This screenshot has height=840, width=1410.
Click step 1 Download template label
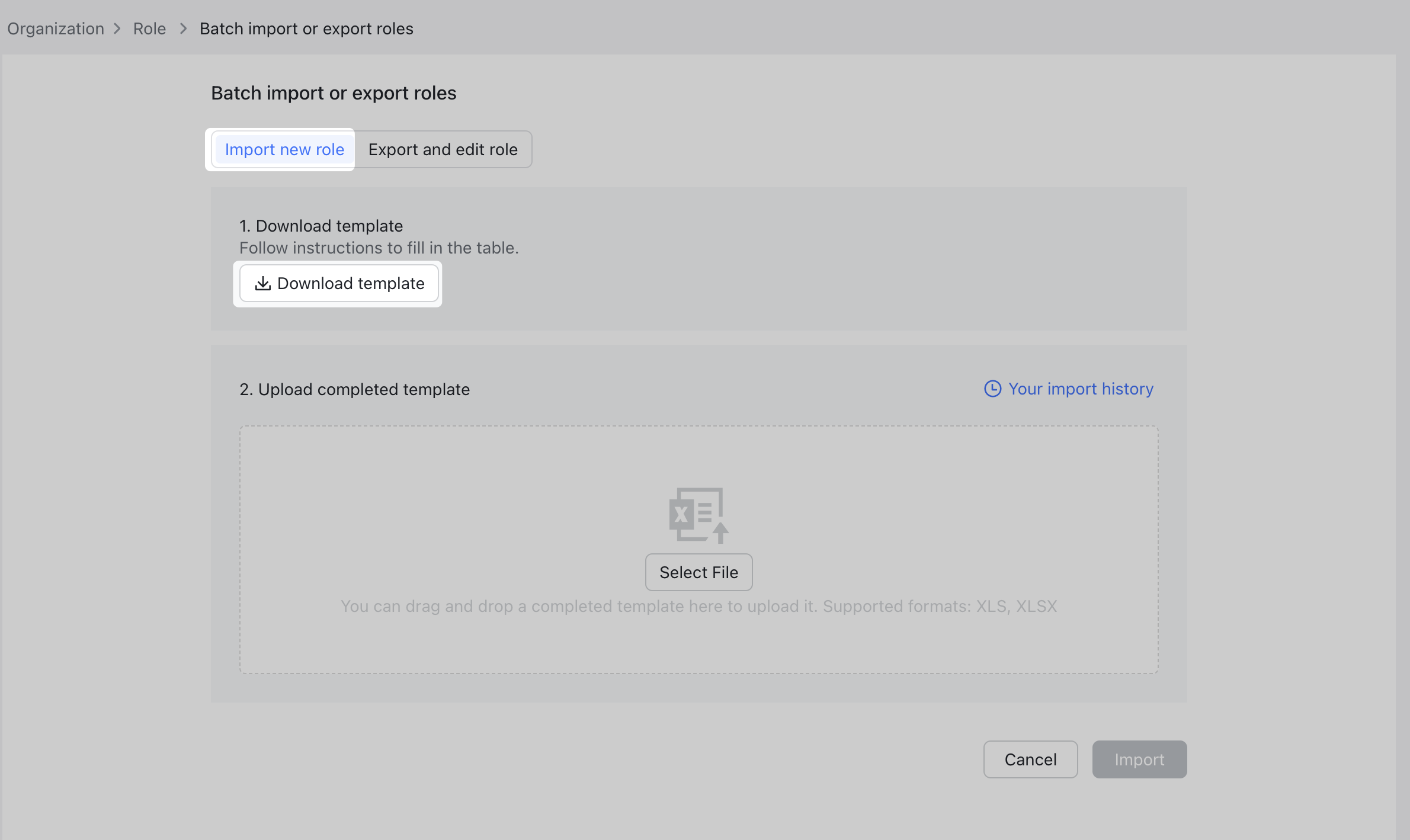tap(321, 226)
